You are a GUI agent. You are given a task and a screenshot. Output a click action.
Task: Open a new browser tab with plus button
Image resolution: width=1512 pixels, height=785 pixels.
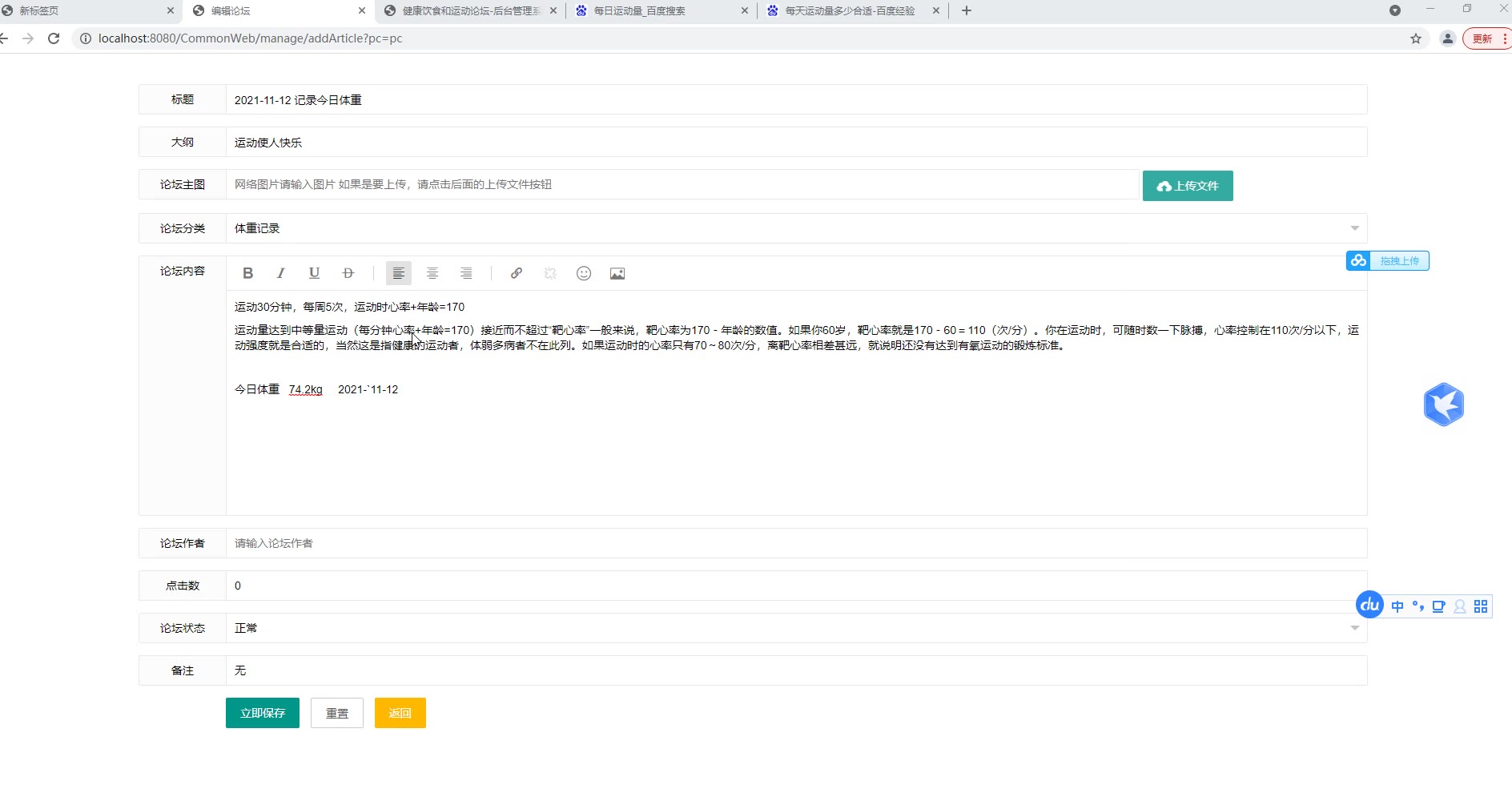click(x=967, y=10)
